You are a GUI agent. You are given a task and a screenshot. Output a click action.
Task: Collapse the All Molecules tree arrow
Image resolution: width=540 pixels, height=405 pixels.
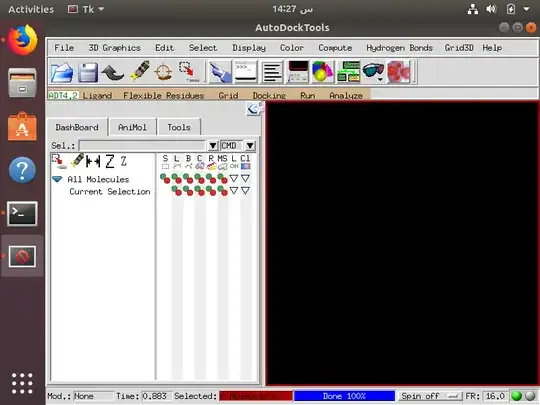[x=57, y=179]
